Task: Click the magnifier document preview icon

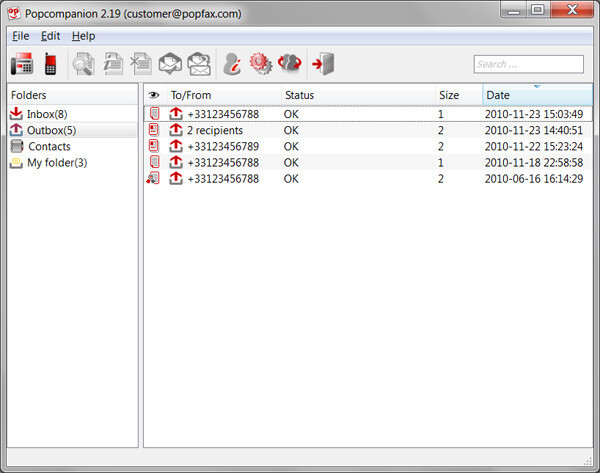Action: pos(83,65)
